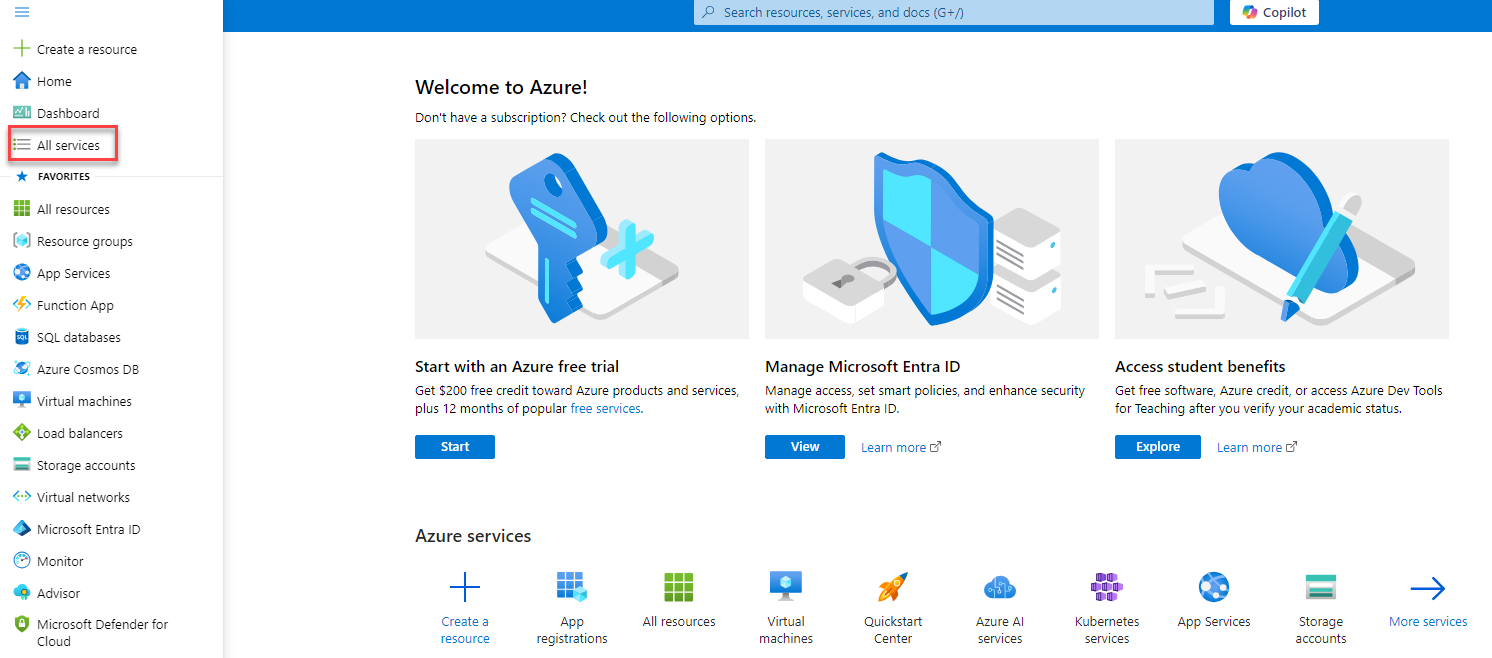Open Home from the sidebar
1492x658 pixels.
click(x=54, y=81)
